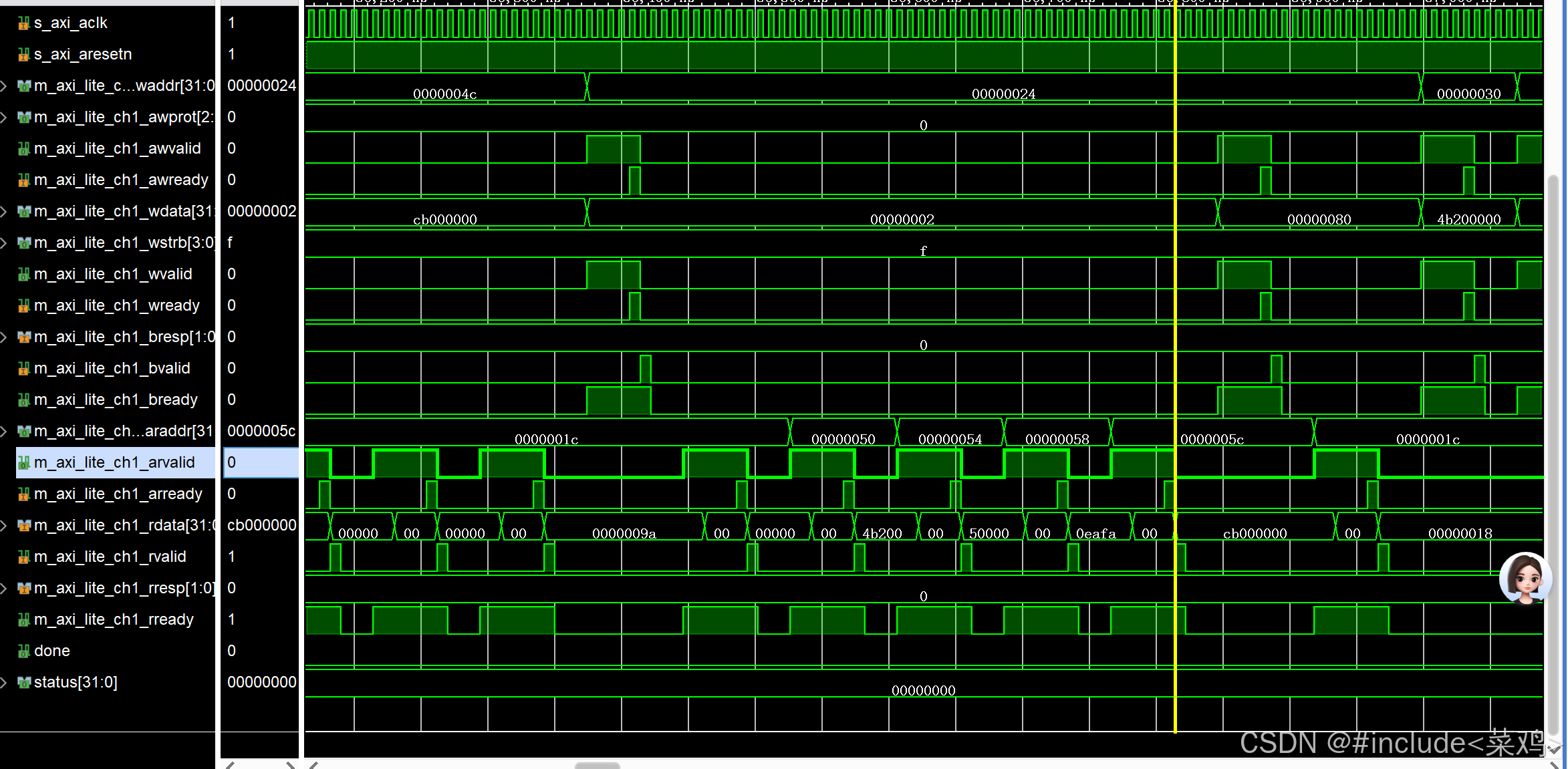Expand the m_axi_lite_c...waddr[31:0] bus
The height and width of the screenshot is (769, 1568).
pos(5,86)
